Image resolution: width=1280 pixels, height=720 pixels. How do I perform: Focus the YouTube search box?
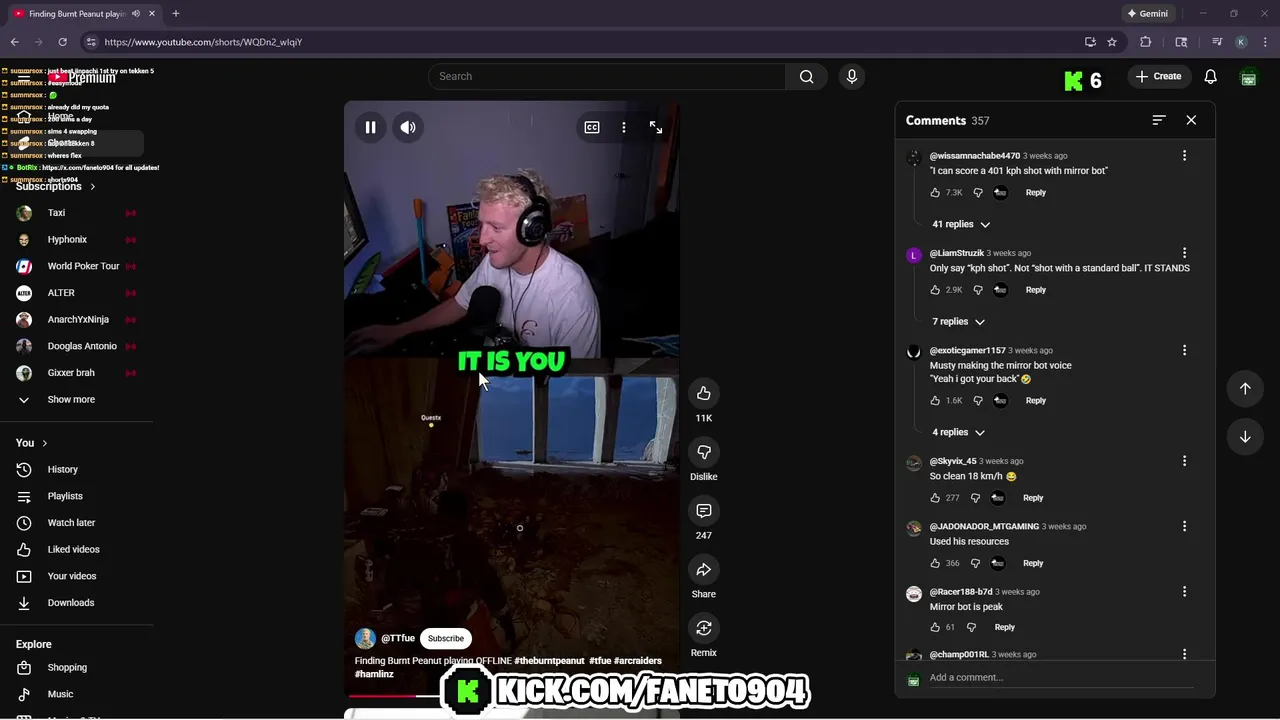(607, 76)
